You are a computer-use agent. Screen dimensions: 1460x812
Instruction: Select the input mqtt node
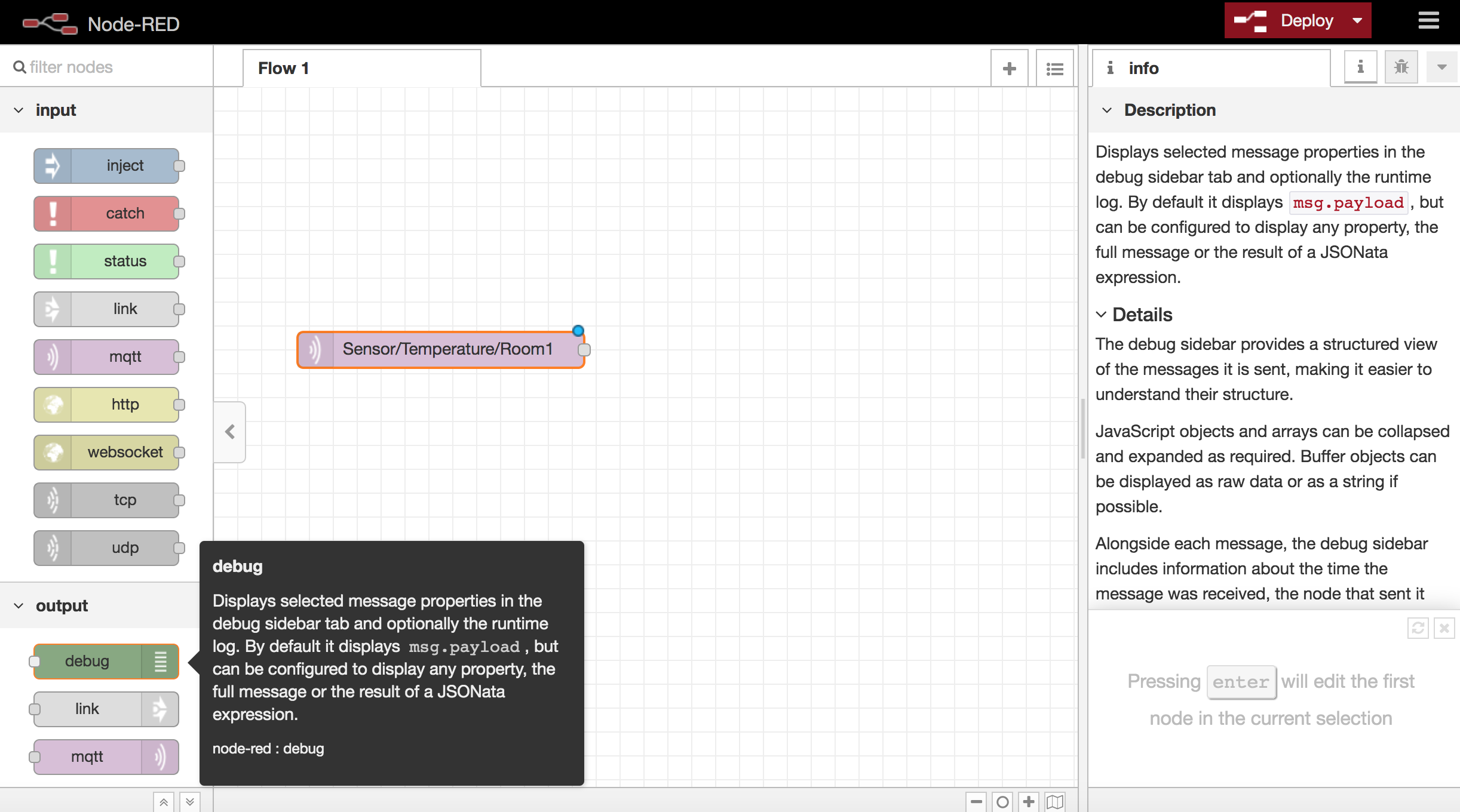coord(106,356)
